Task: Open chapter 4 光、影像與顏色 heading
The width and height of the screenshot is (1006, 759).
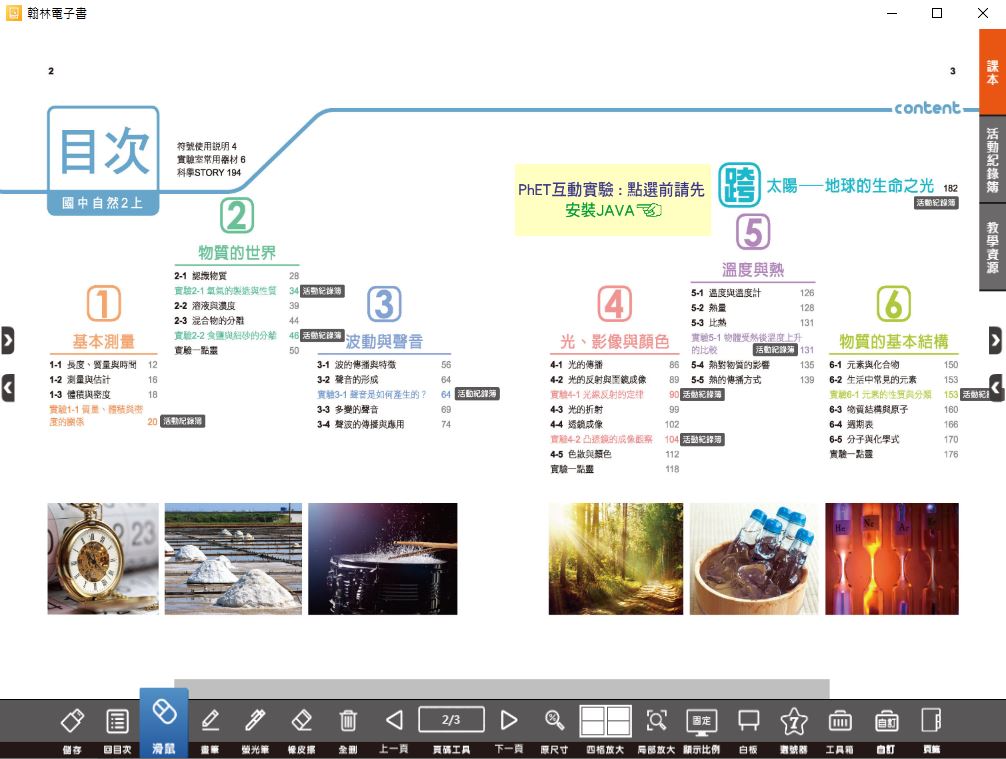Action: (x=614, y=341)
